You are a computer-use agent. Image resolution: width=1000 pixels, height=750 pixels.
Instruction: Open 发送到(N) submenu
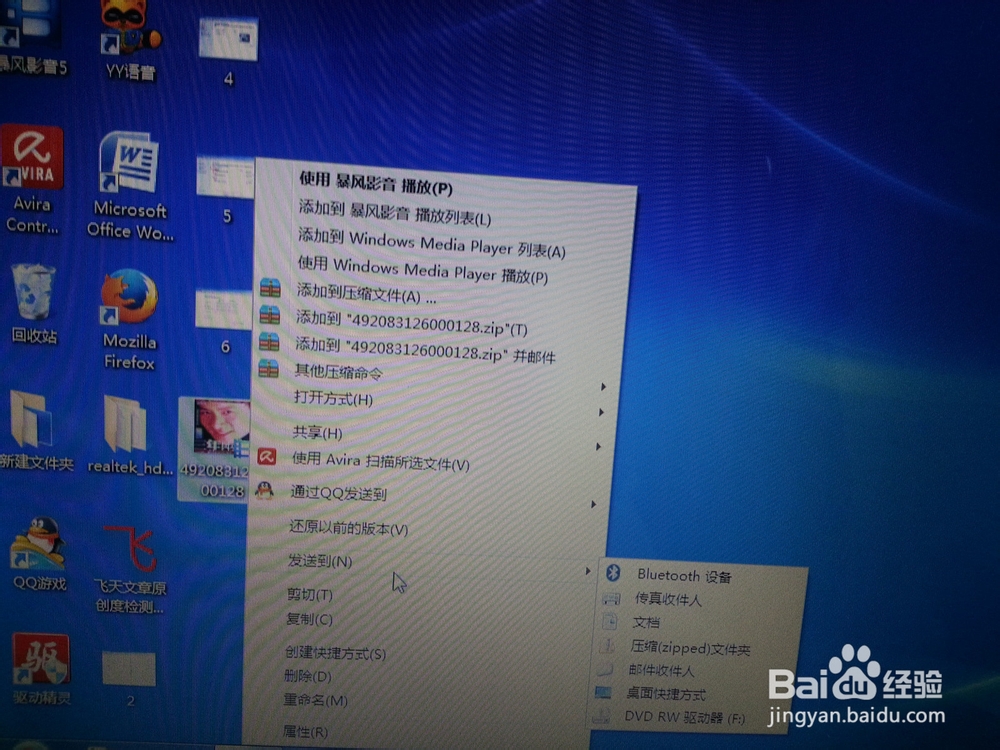[x=320, y=561]
